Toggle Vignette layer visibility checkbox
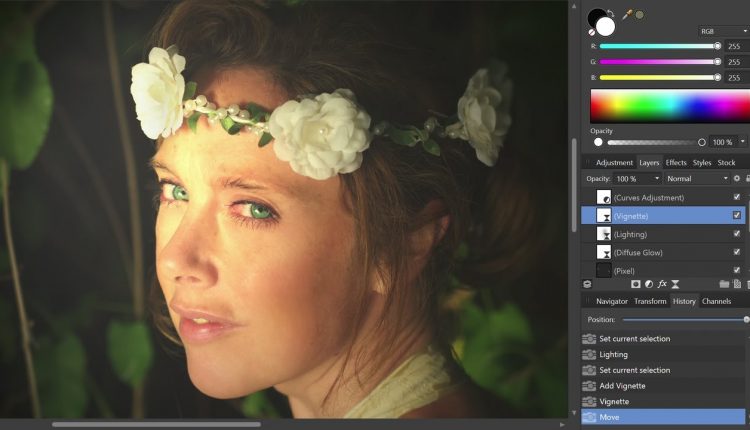Screen dimensions: 750x430 click(737, 215)
